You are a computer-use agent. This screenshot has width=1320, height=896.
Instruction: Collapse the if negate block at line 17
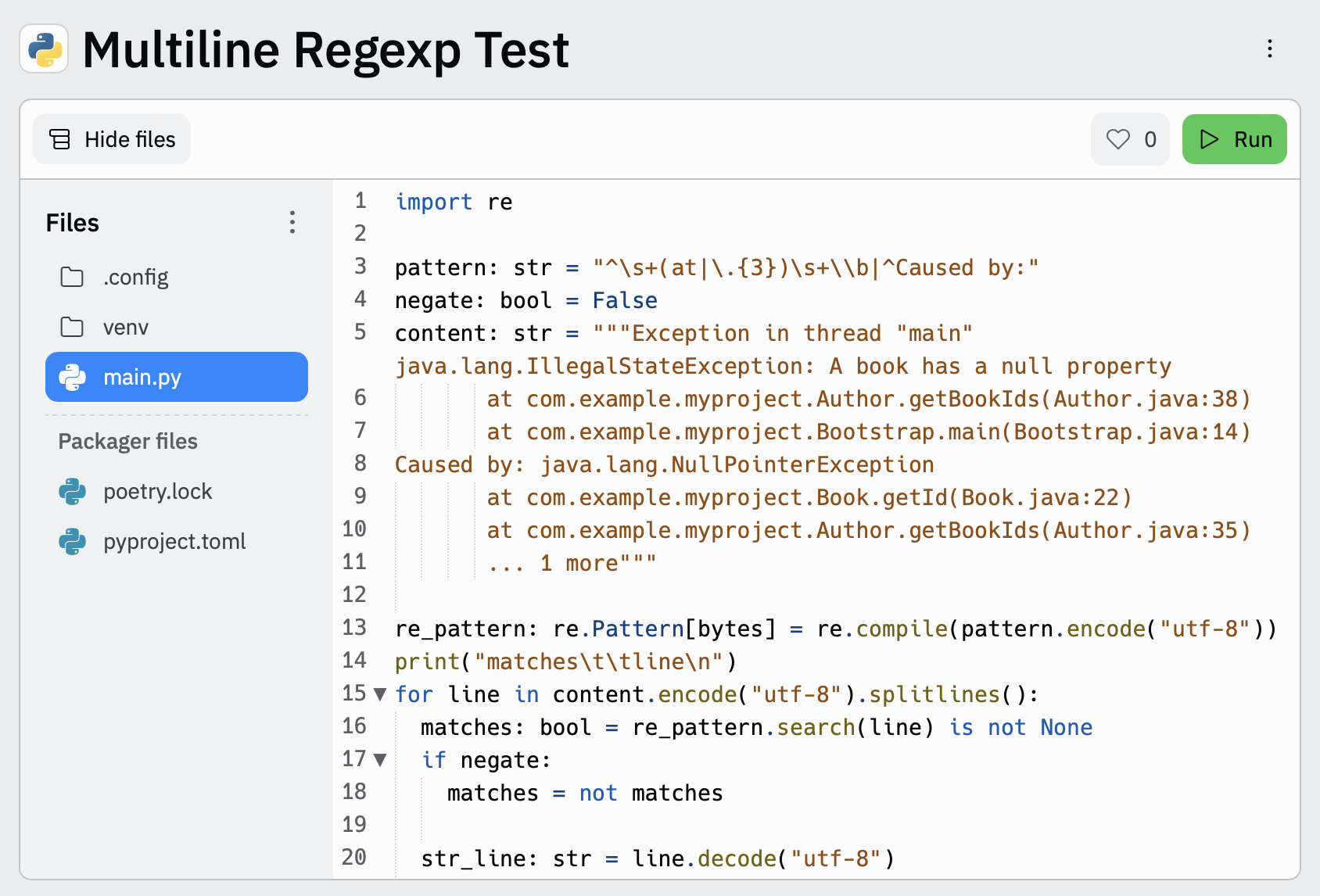379,759
